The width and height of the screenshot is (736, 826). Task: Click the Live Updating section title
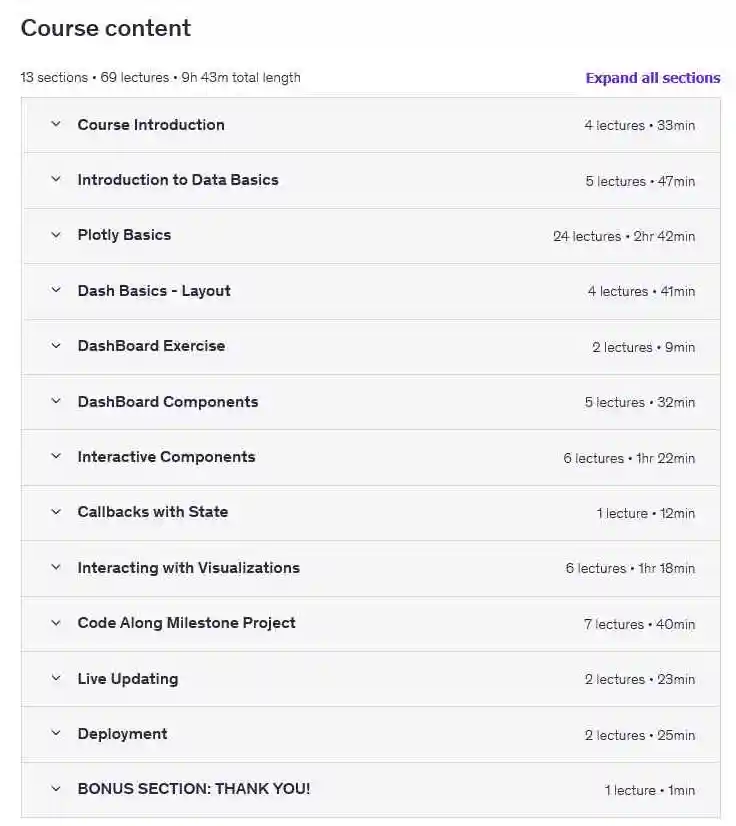click(128, 679)
